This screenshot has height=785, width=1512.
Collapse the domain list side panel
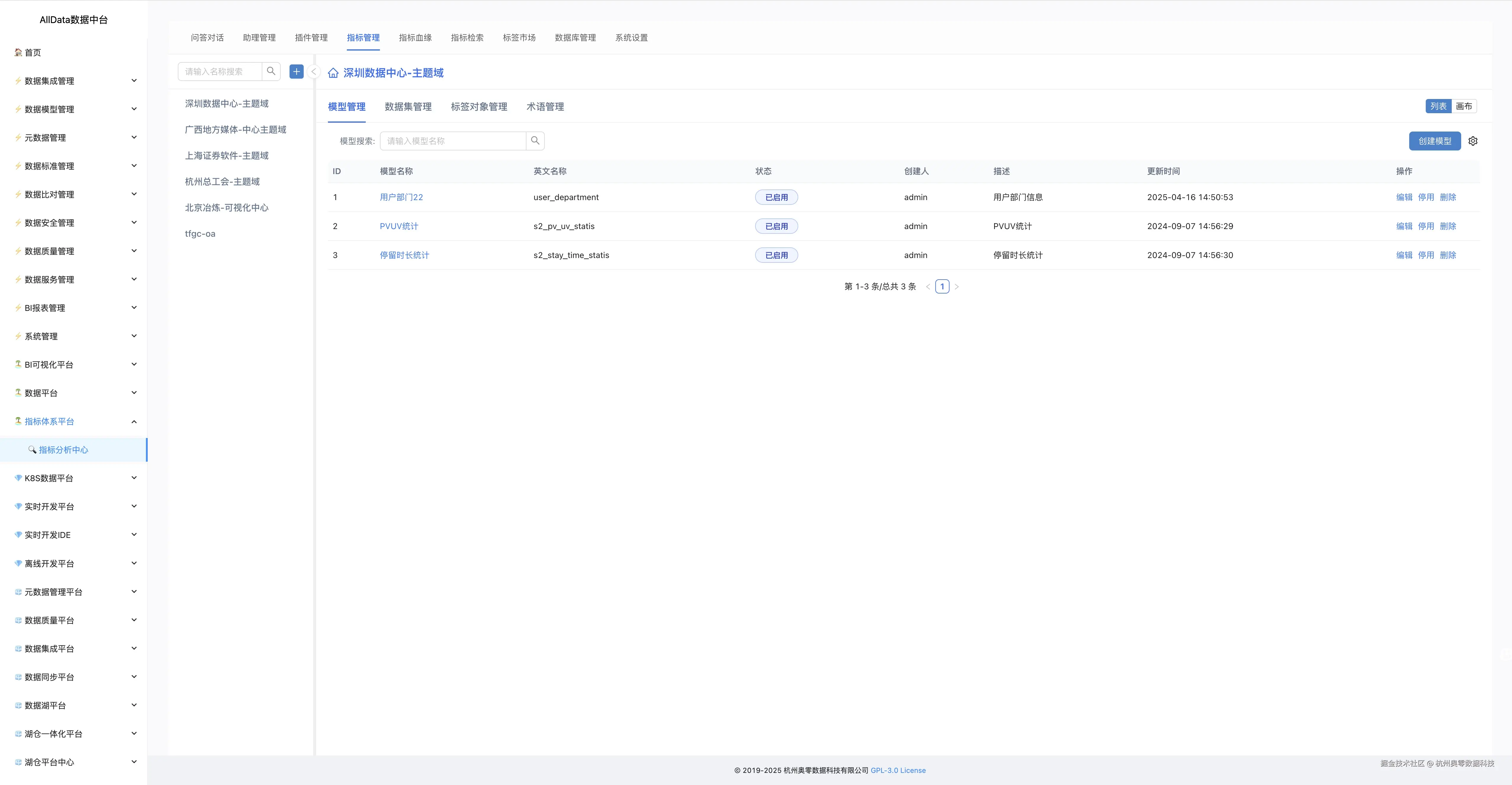tap(314, 72)
